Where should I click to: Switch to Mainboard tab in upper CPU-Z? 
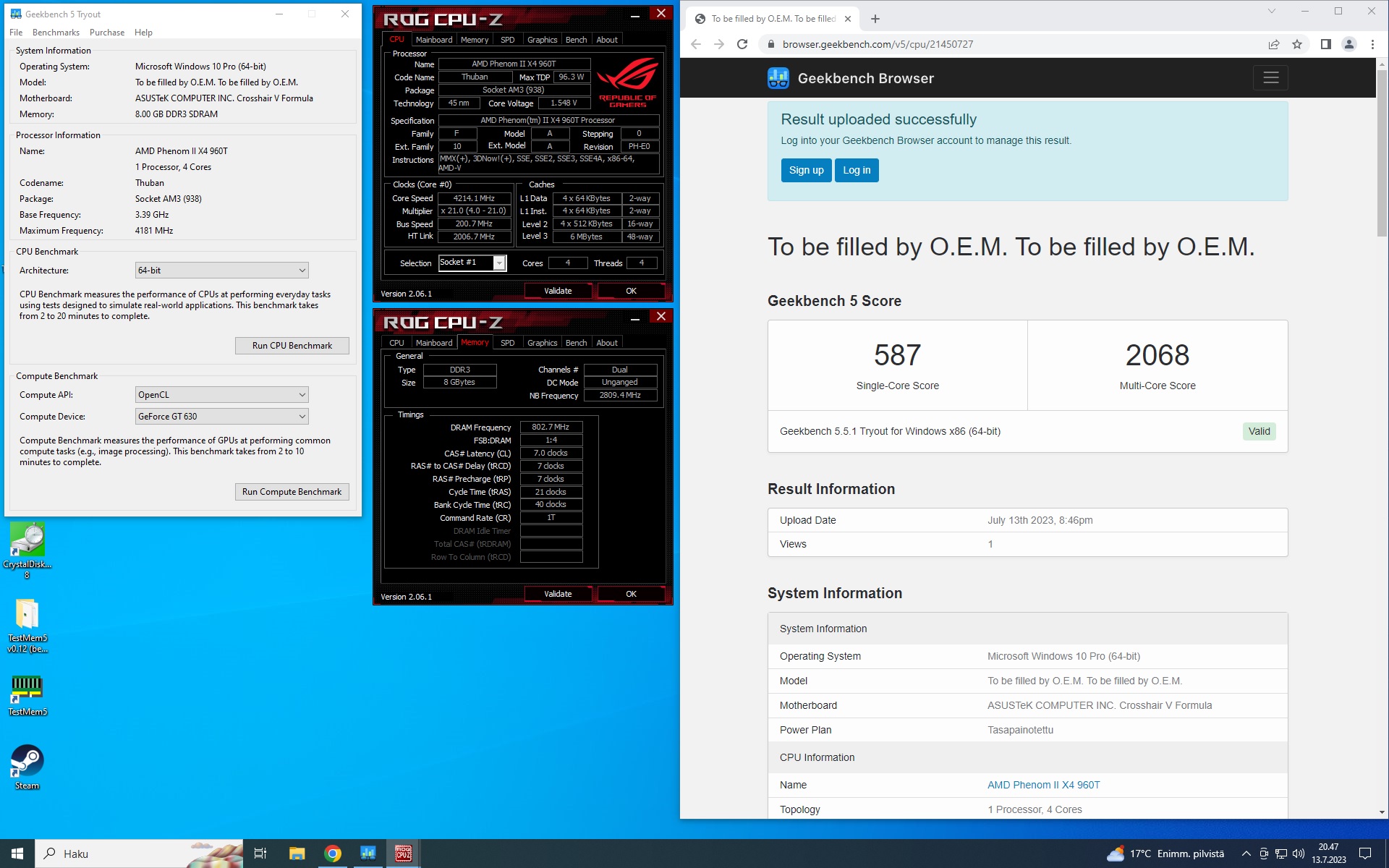point(434,40)
